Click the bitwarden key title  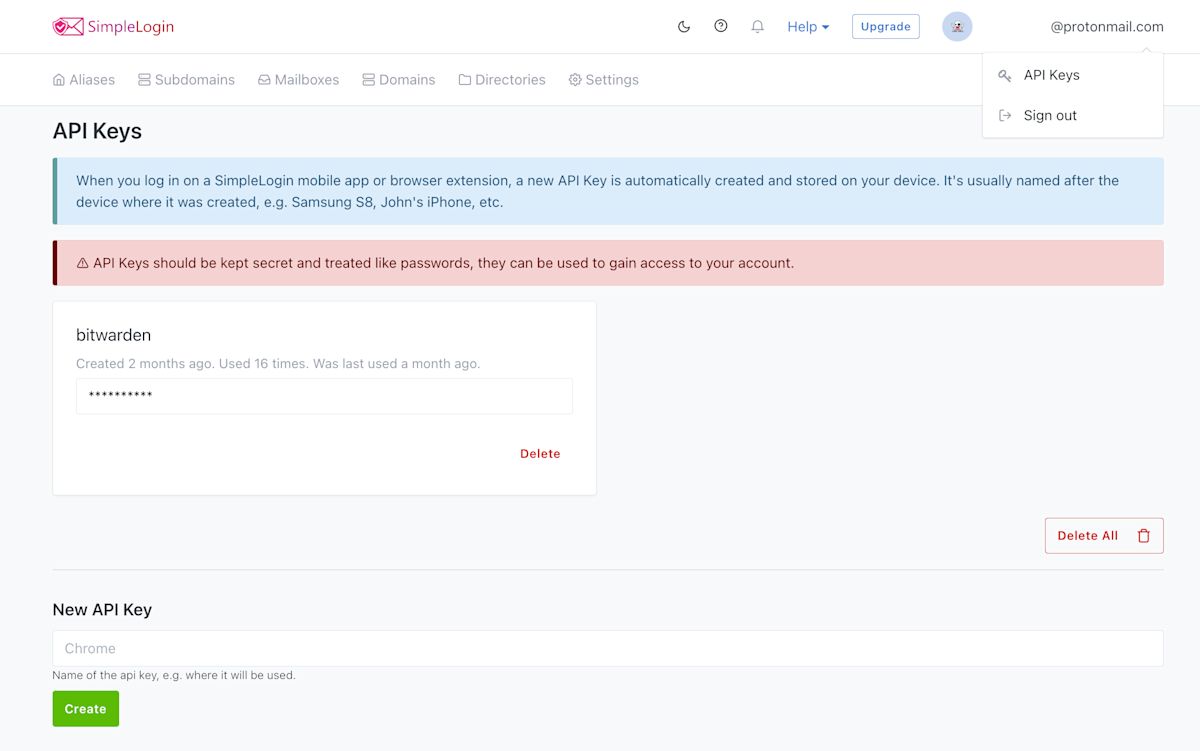tap(113, 335)
